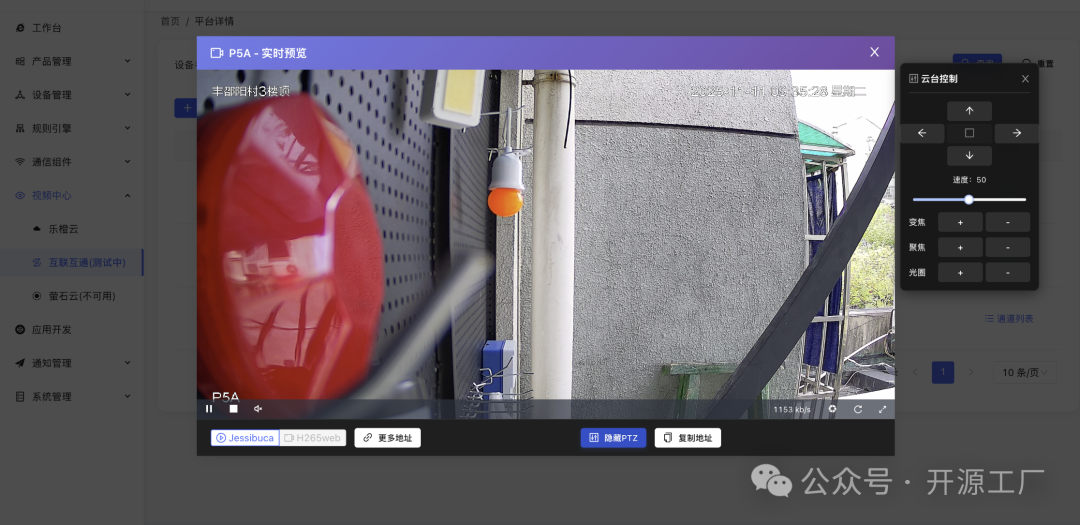The width and height of the screenshot is (1080, 525).
Task: Collapse 视频中心 sidebar menu
Action: [x=72, y=195]
